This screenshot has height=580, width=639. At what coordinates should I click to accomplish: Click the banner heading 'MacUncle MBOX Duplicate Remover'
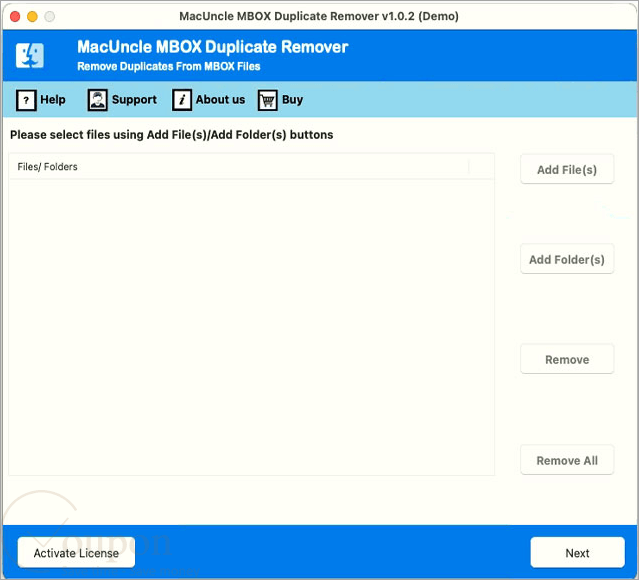pyautogui.click(x=213, y=47)
